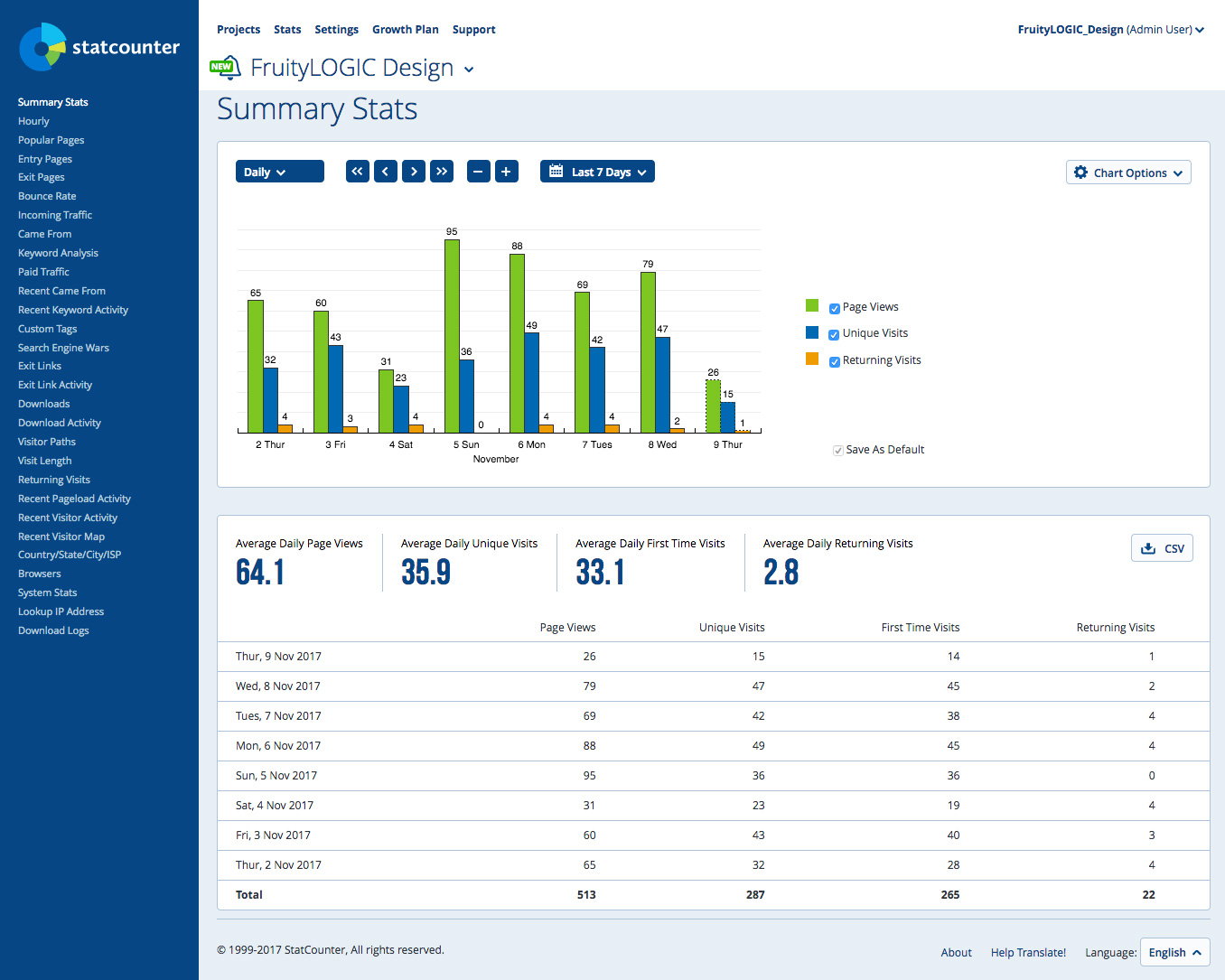Click the CSV download icon
Image resolution: width=1225 pixels, height=980 pixels.
pyautogui.click(x=1148, y=548)
